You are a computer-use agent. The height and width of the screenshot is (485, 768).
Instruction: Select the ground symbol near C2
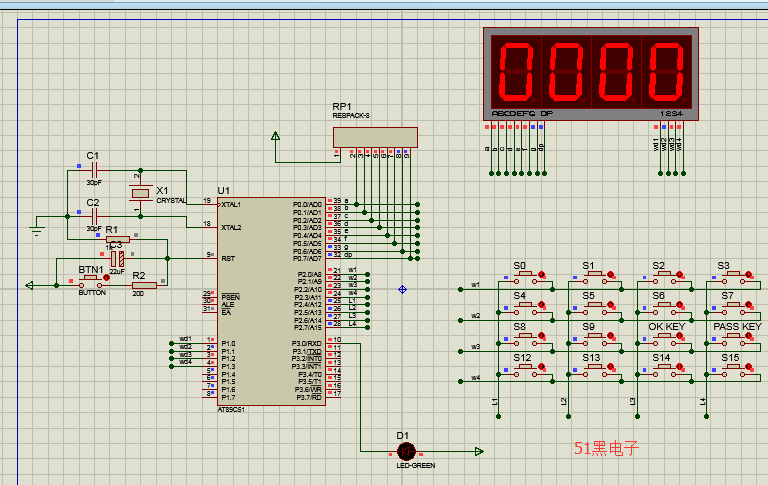[37, 230]
